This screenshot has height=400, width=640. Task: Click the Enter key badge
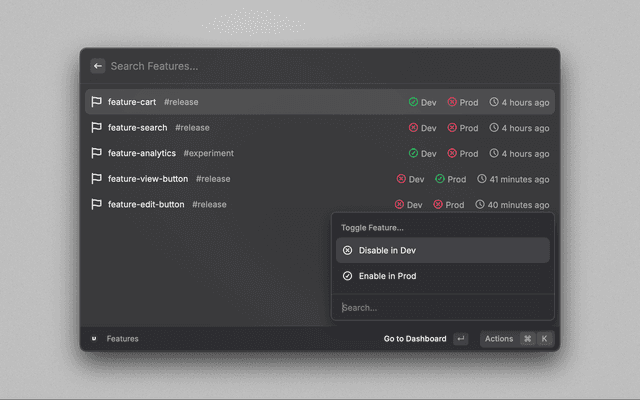[x=460, y=339]
